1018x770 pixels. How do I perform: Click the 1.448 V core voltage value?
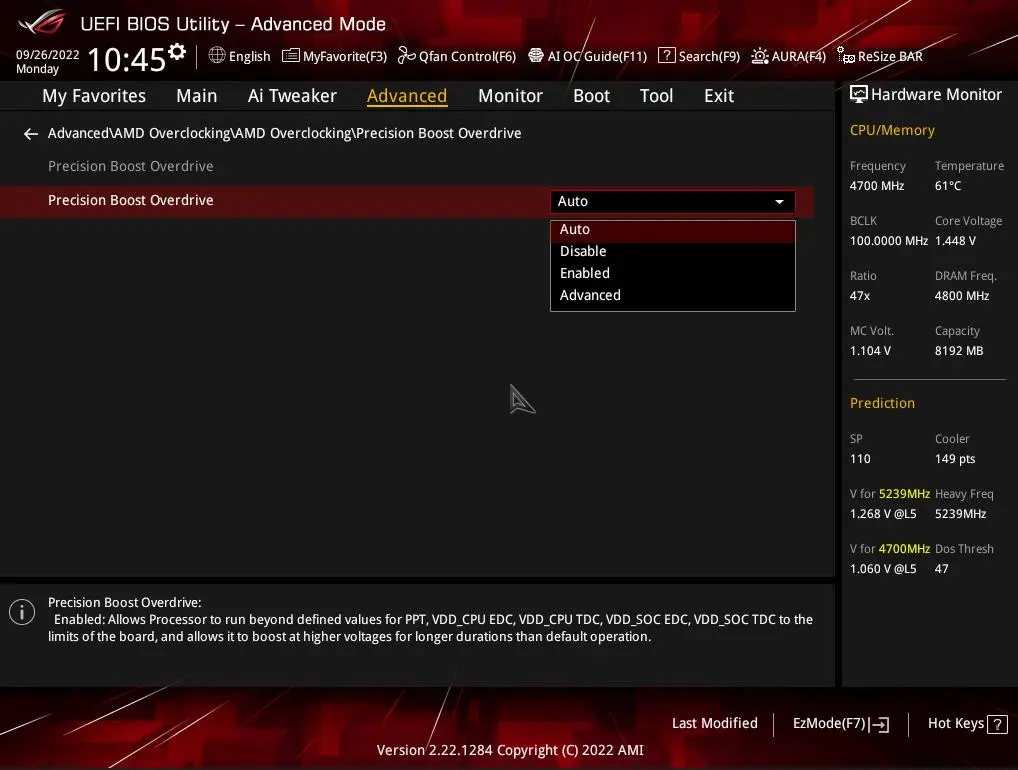tap(955, 241)
